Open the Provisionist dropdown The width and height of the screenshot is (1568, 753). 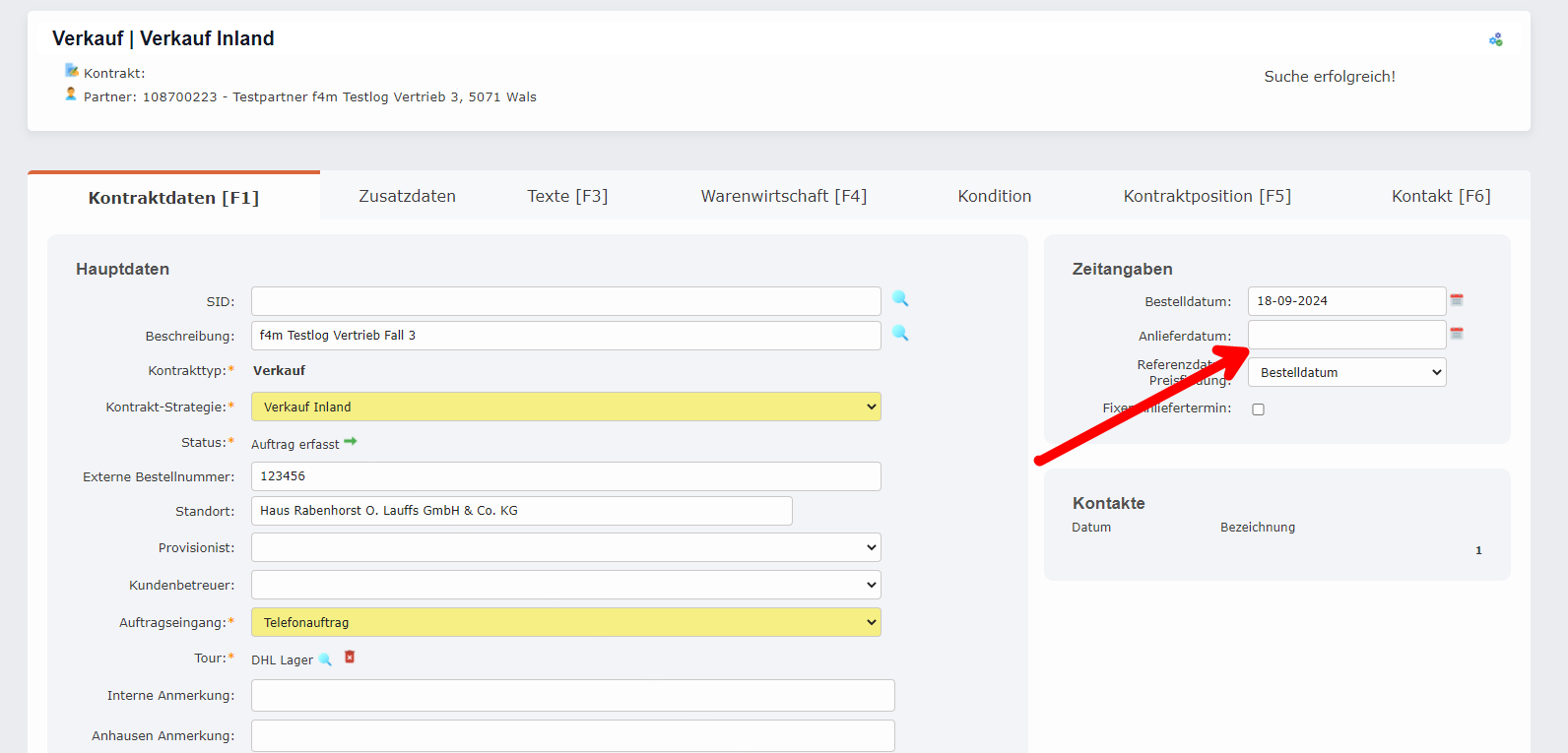pos(565,547)
